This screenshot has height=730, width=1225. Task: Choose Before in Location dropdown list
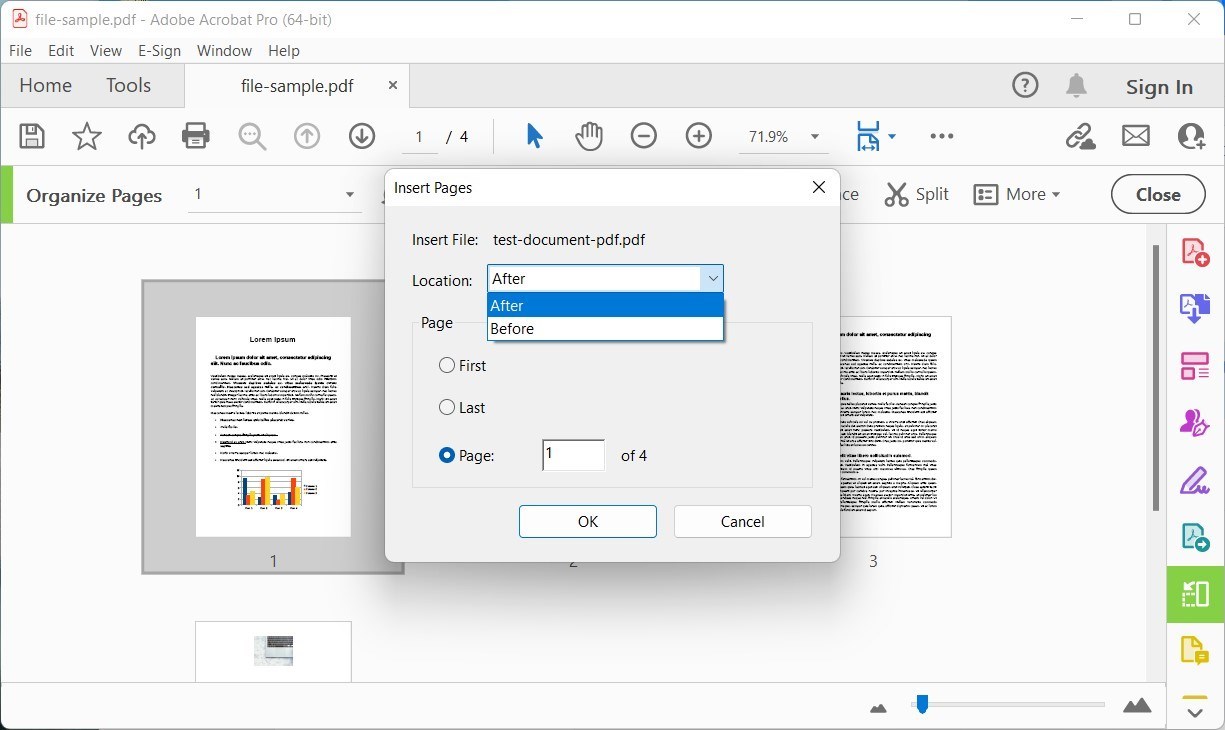pos(513,329)
